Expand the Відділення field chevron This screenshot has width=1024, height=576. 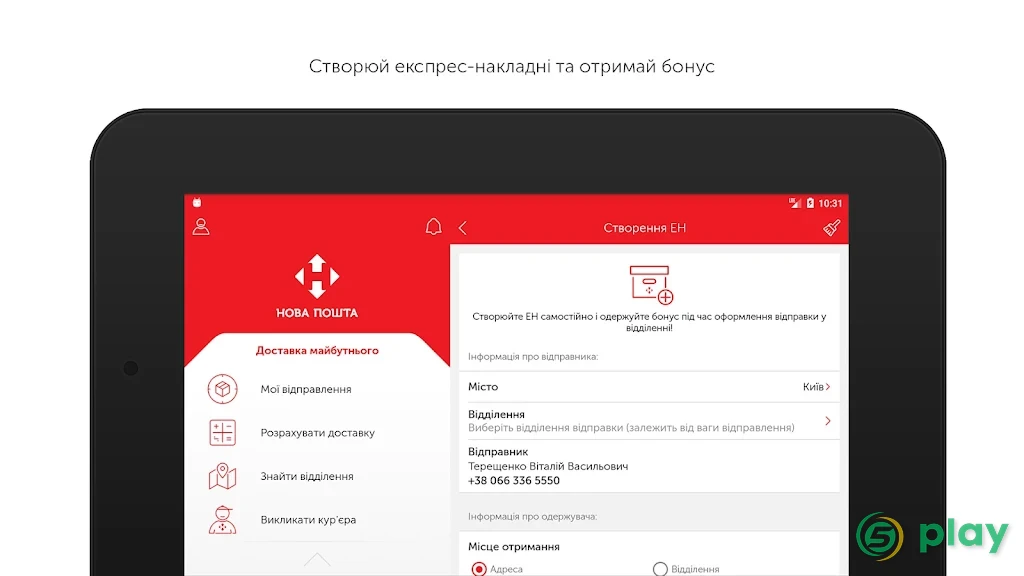[x=827, y=421]
